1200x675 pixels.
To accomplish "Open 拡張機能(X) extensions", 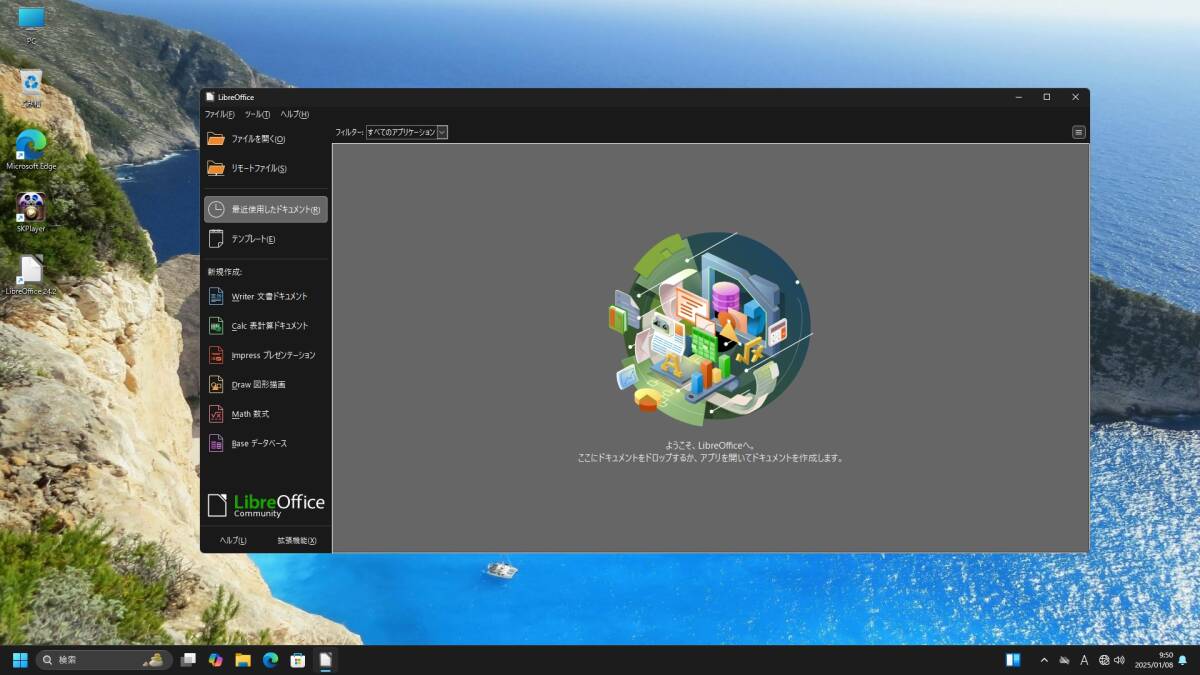I will point(297,540).
